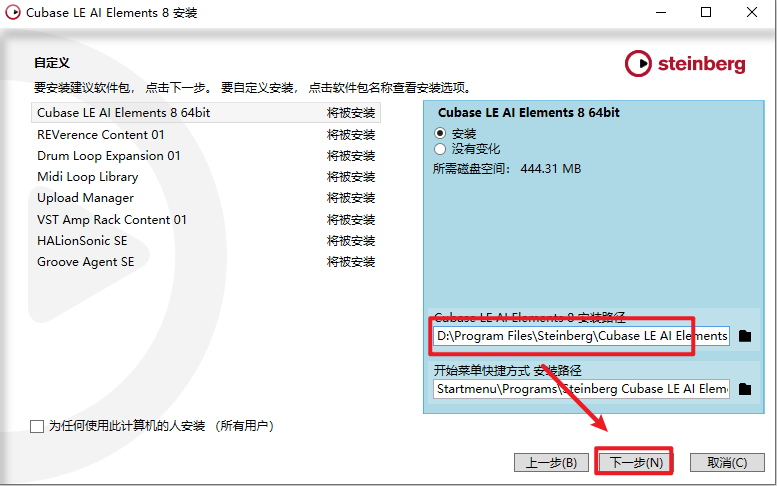777x486 pixels.
Task: Select VST Amp Rack Content 01
Action: [112, 220]
